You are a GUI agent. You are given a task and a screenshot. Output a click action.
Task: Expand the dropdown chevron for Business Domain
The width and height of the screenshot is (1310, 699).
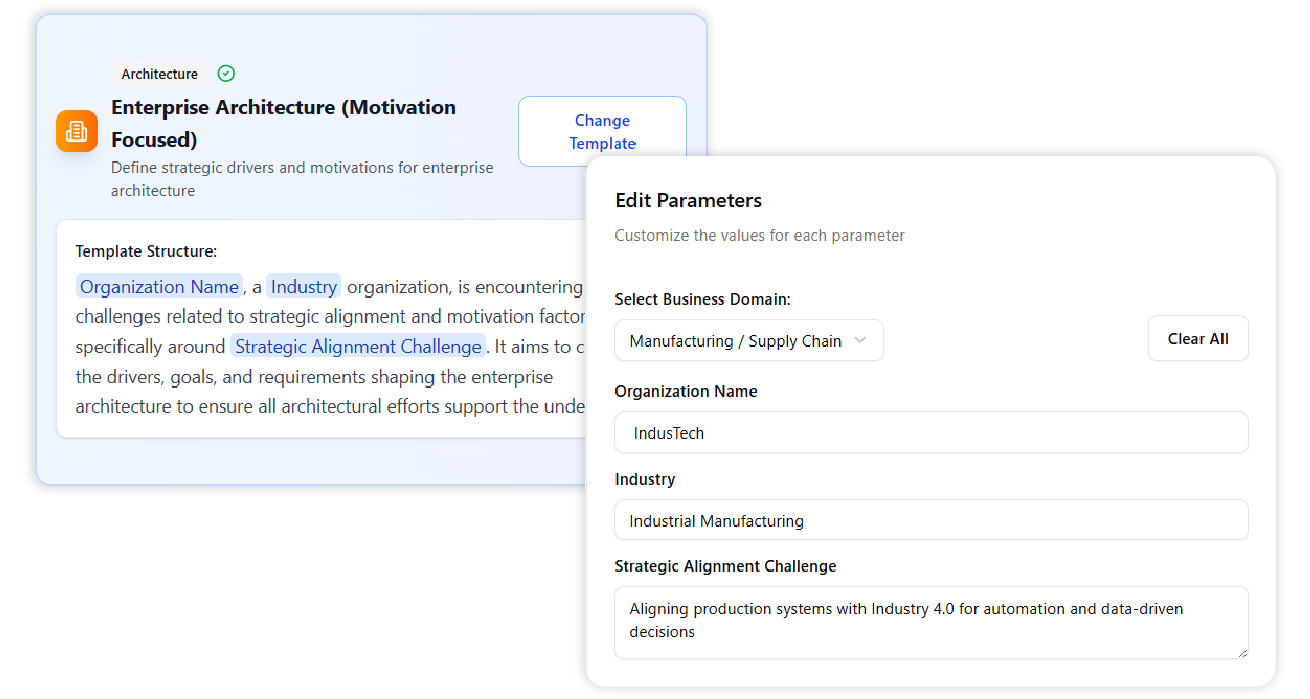coord(860,341)
